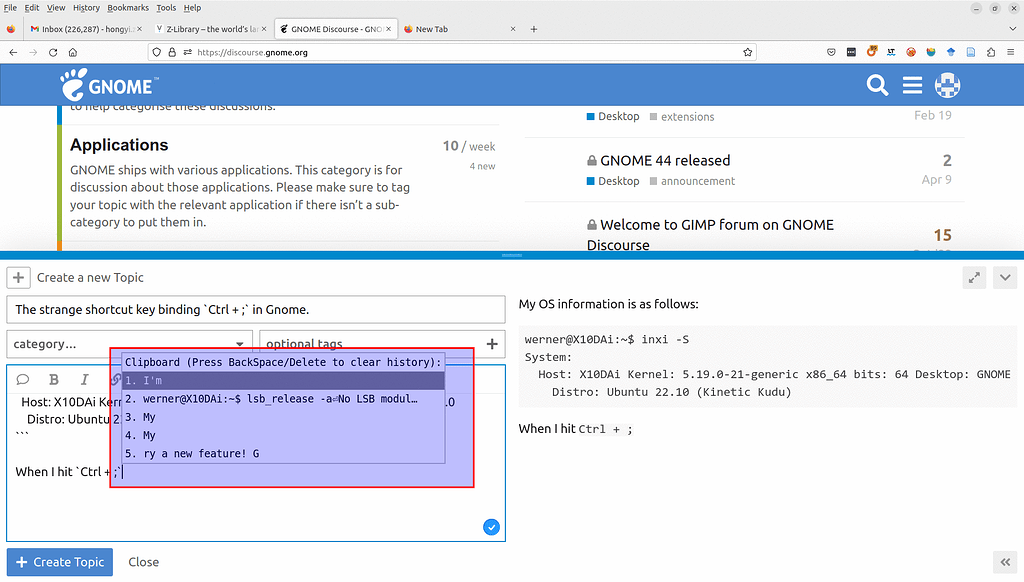Image resolution: width=1024 pixels, height=582 pixels.
Task: Click the plus icon beside optional tags
Action: tap(491, 343)
